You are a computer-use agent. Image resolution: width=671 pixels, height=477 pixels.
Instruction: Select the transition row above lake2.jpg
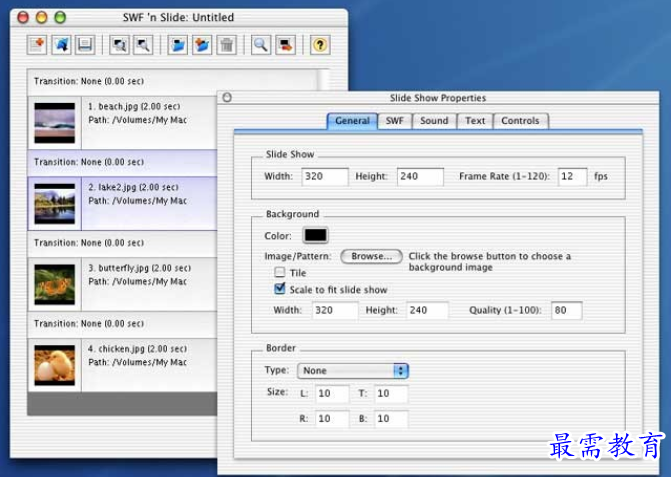(x=122, y=163)
